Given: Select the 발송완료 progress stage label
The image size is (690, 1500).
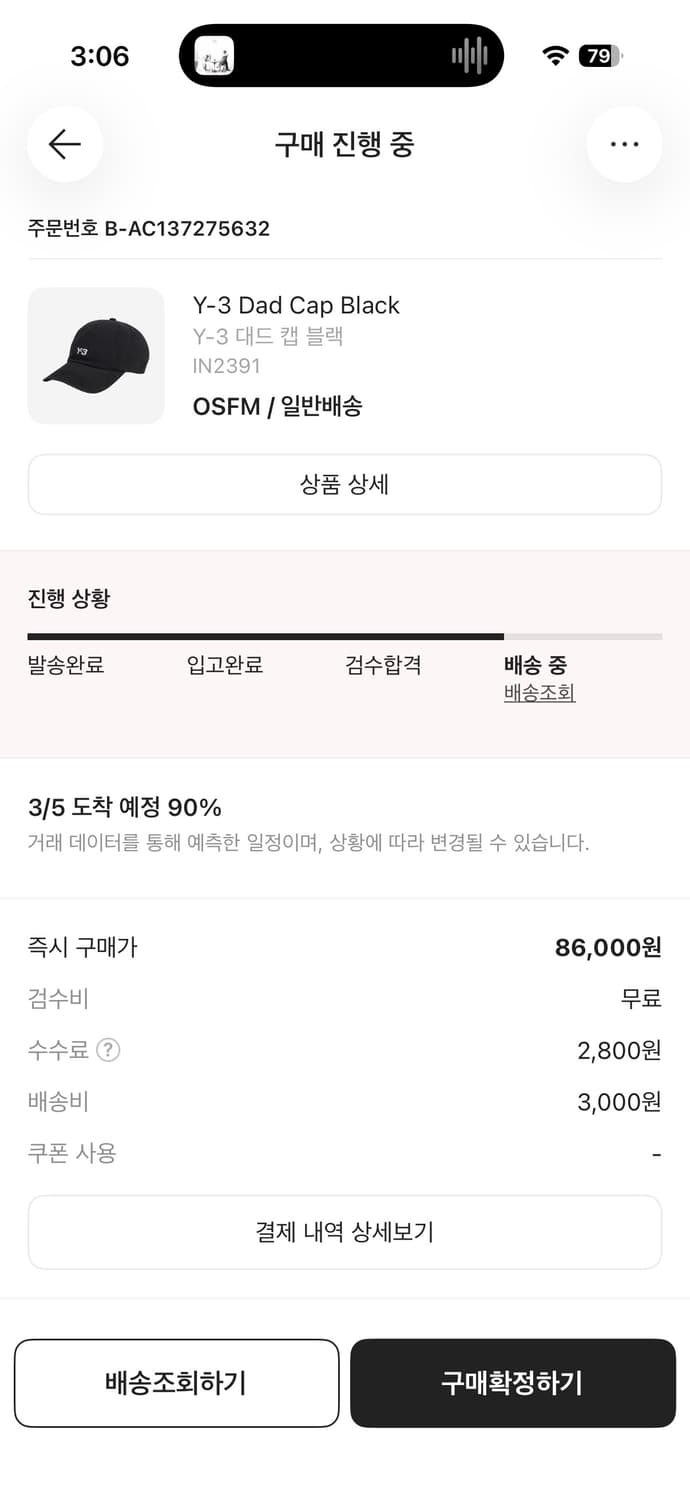Looking at the screenshot, I should 67,665.
